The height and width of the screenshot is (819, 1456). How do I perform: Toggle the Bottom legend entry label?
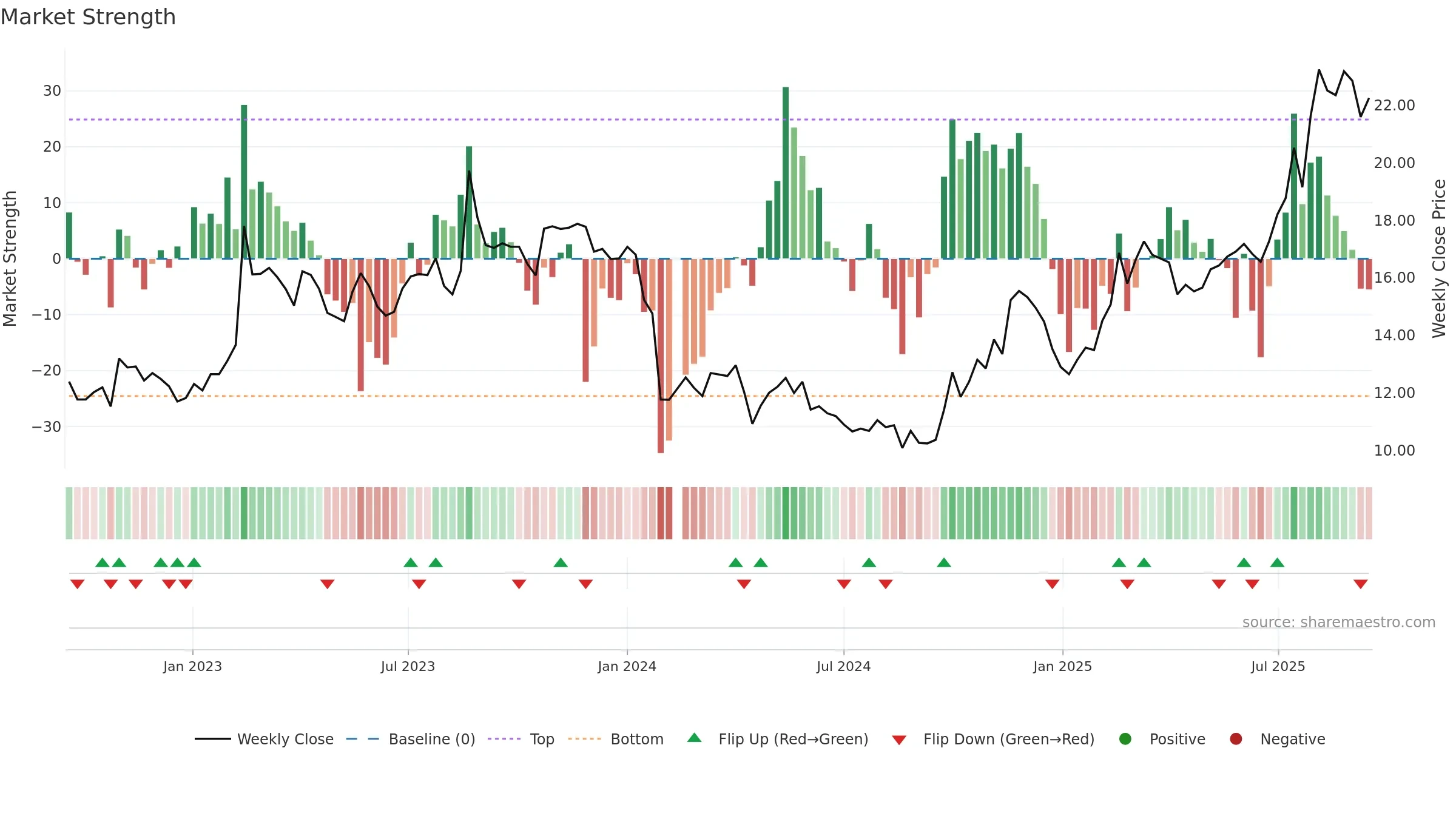(x=637, y=739)
